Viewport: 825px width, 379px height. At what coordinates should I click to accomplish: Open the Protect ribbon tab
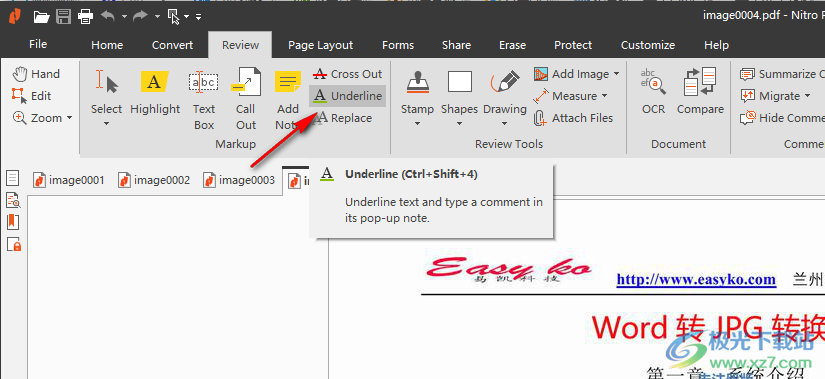click(573, 45)
